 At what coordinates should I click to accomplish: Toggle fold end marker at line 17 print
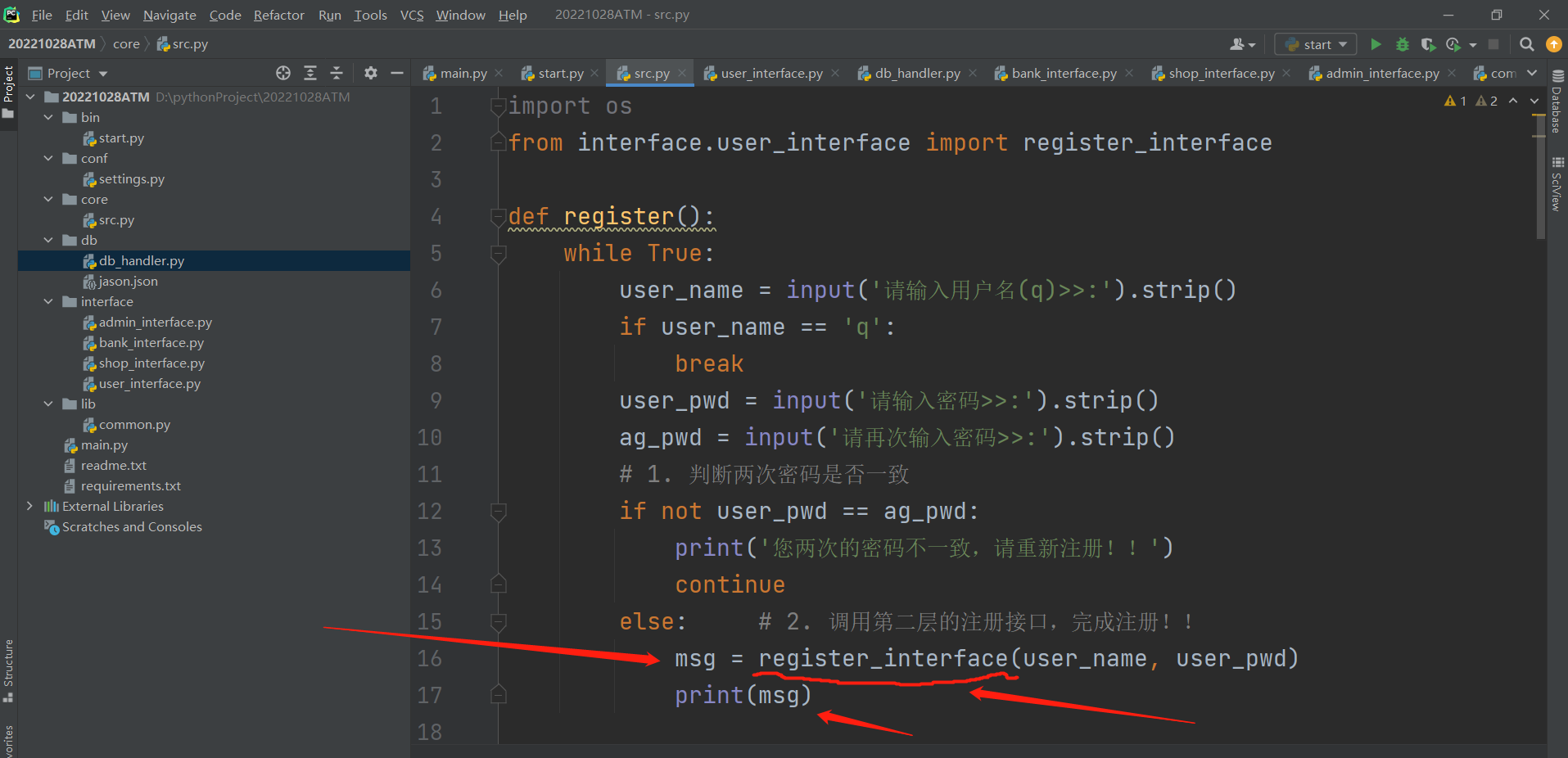pos(498,695)
